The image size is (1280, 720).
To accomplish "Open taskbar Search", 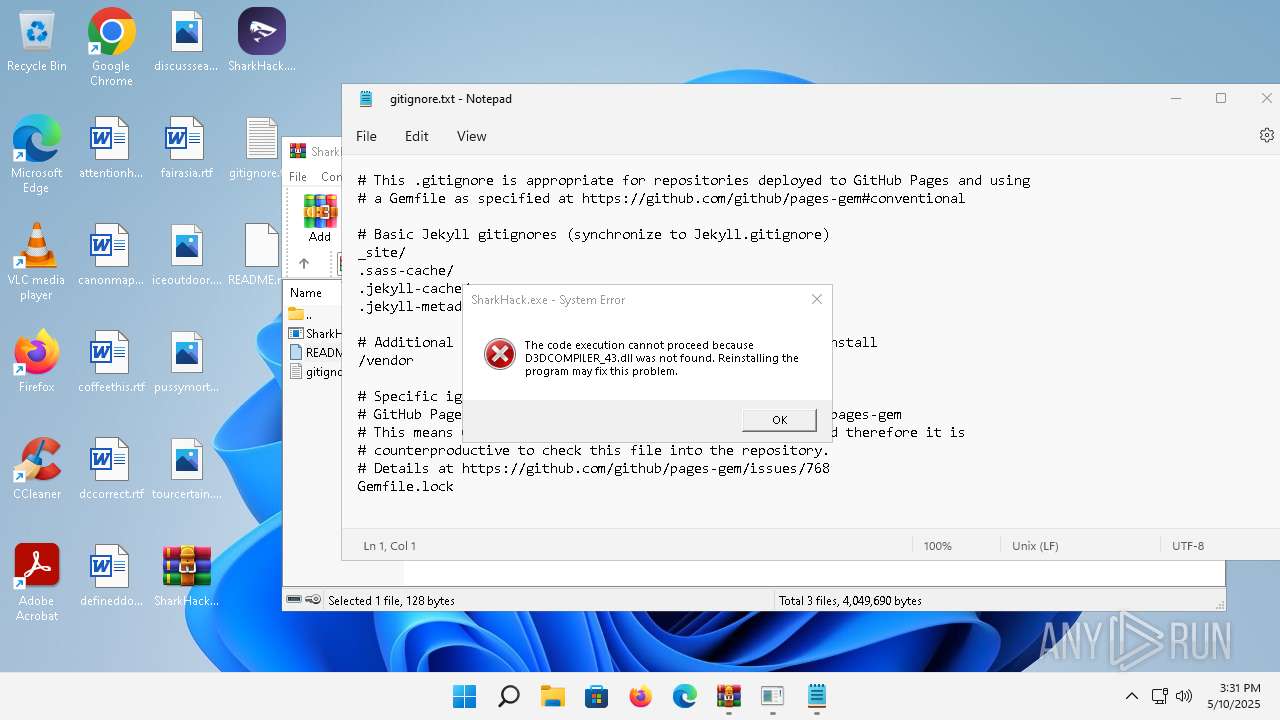I will click(509, 696).
